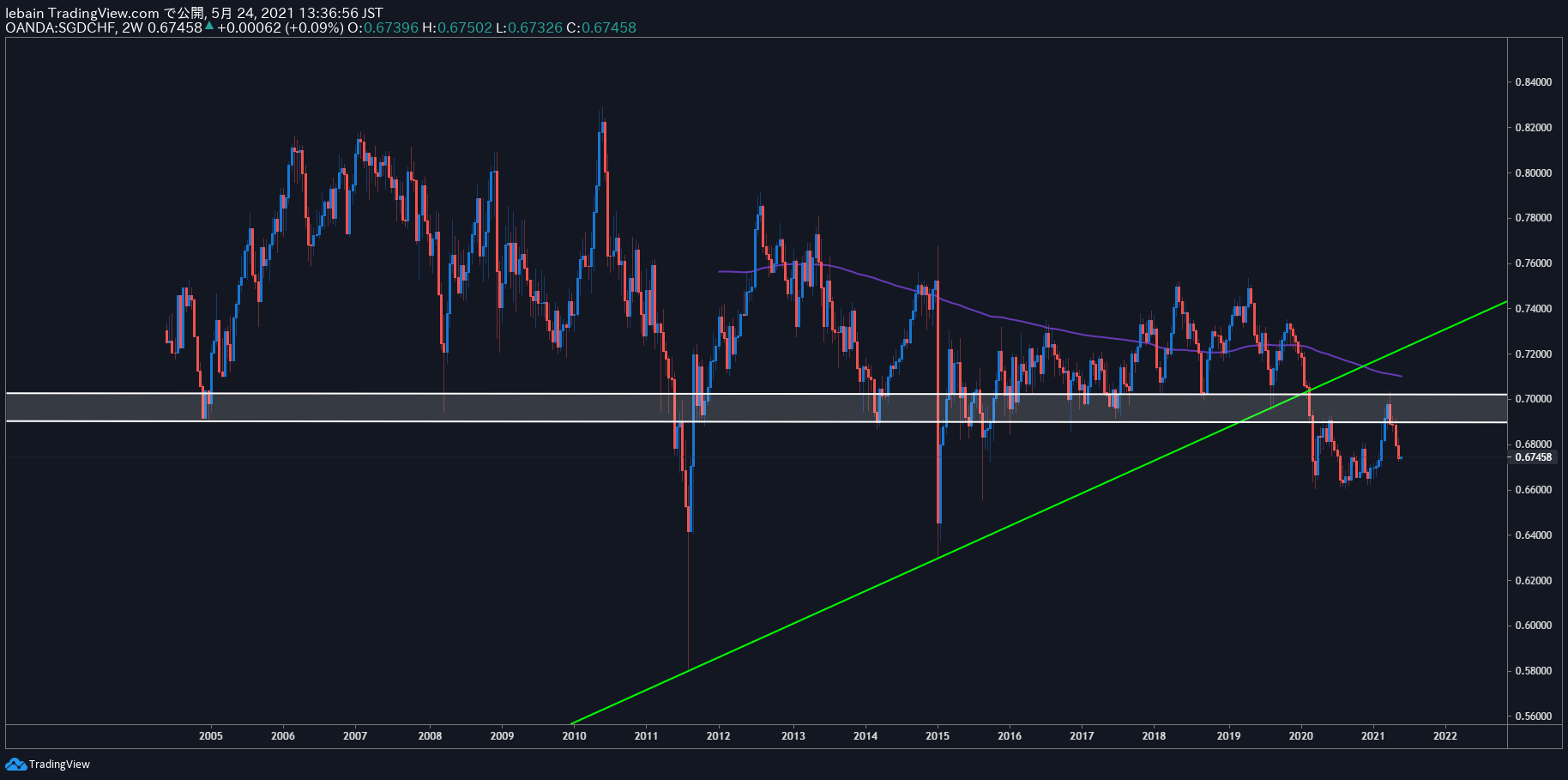The width and height of the screenshot is (1568, 780).
Task: Click the lebain TradingView.com publish header text
Action: coord(194,13)
